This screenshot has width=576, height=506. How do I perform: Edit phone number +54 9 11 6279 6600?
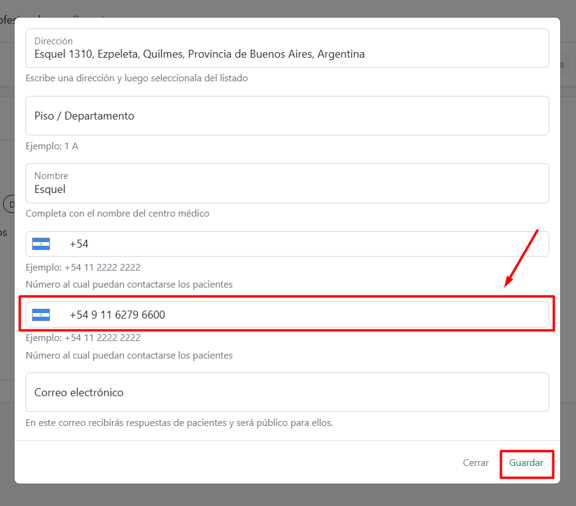coord(287,315)
